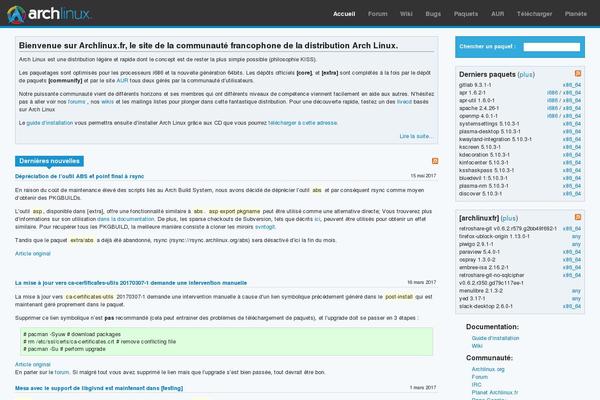
Task: Click the 'Dernières nouvelles' section label
Action: 49,161
